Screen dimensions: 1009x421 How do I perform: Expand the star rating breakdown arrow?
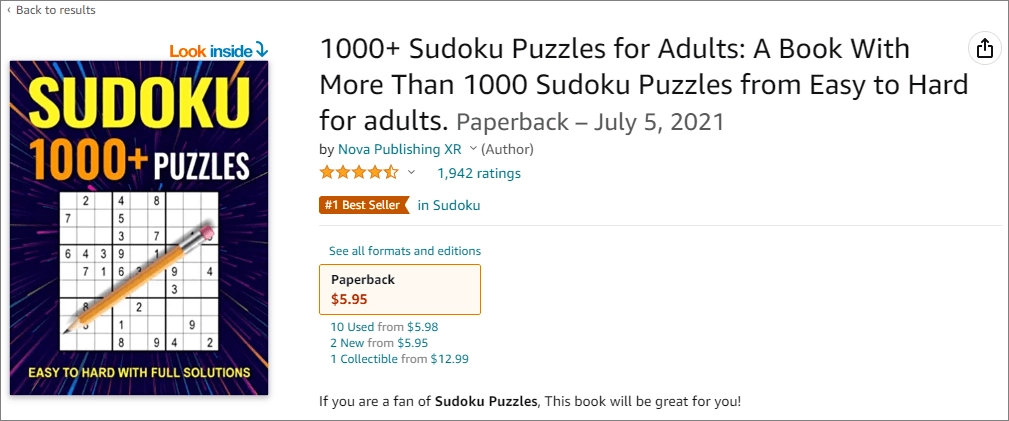[x=411, y=173]
